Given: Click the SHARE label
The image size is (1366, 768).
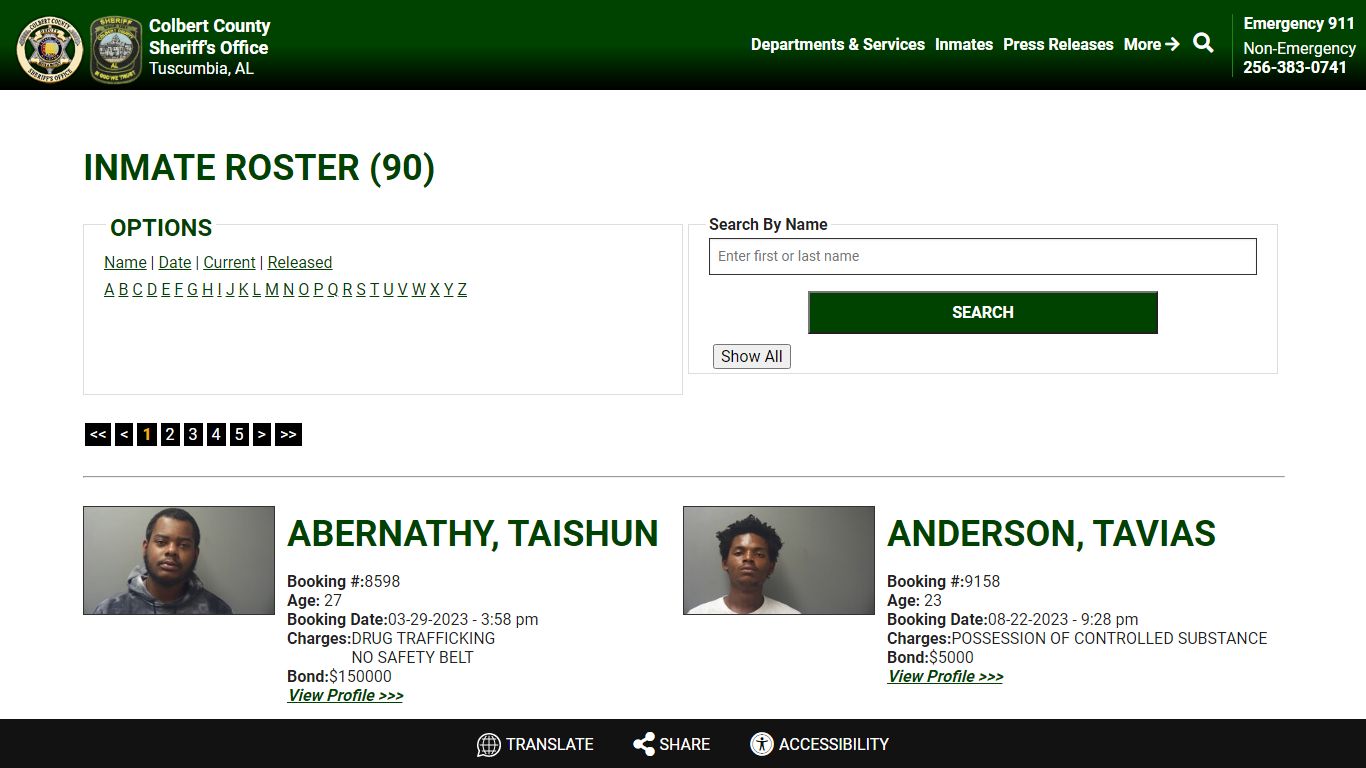Looking at the screenshot, I should click(x=685, y=744).
